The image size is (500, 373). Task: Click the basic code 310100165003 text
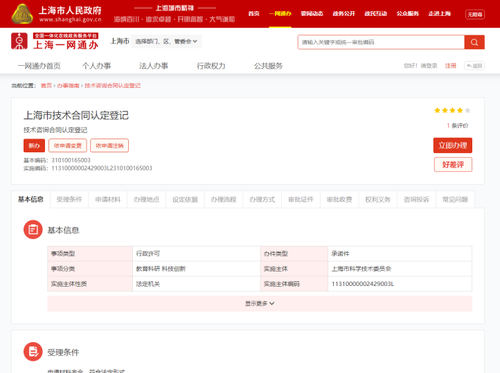click(x=71, y=160)
